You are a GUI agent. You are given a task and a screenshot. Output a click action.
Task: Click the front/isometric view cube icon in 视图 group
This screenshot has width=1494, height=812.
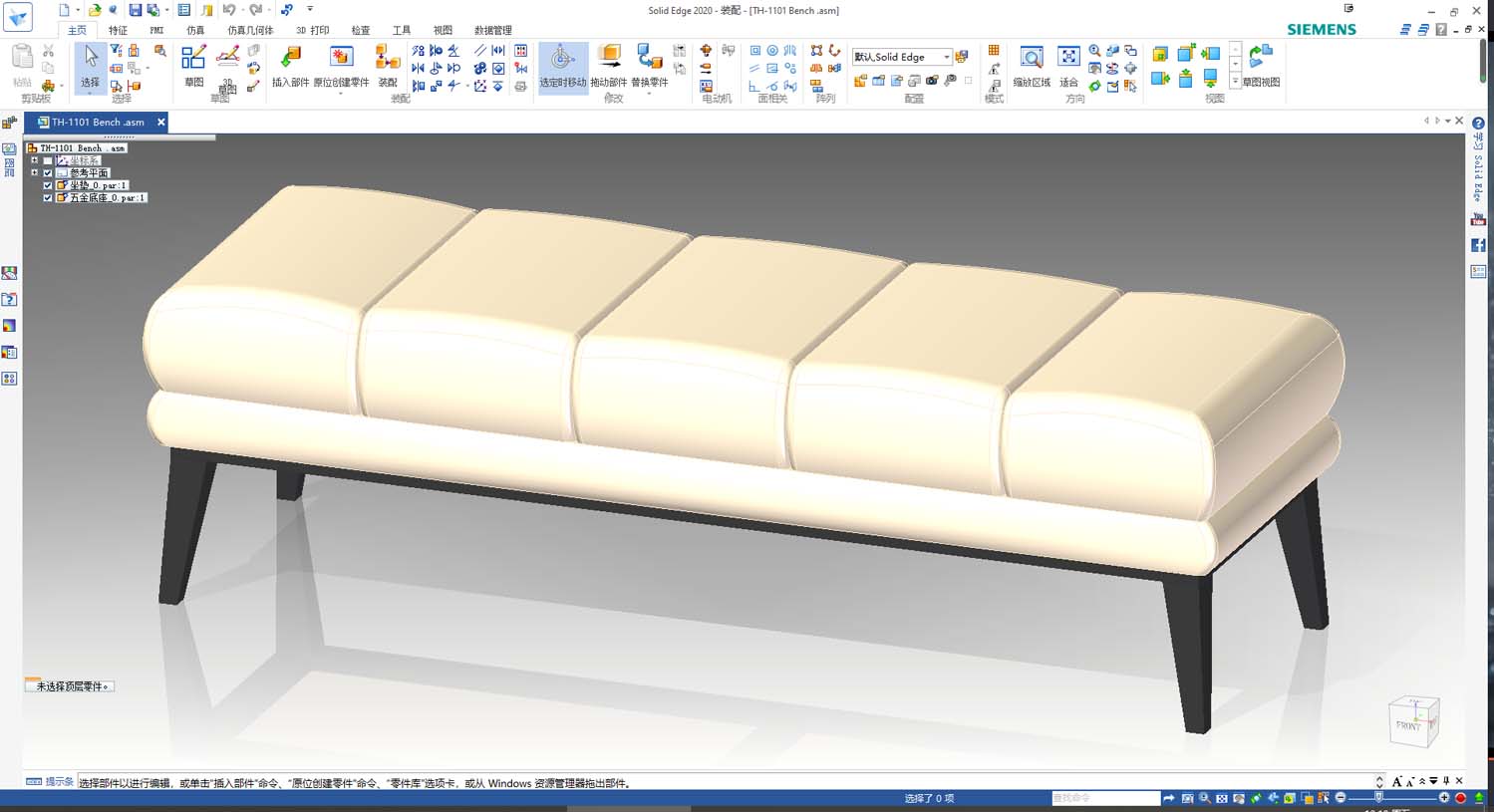click(x=1160, y=54)
